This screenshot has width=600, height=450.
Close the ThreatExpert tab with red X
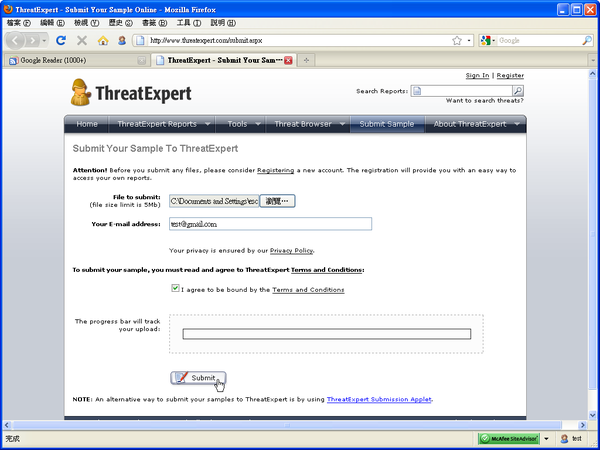click(x=289, y=60)
